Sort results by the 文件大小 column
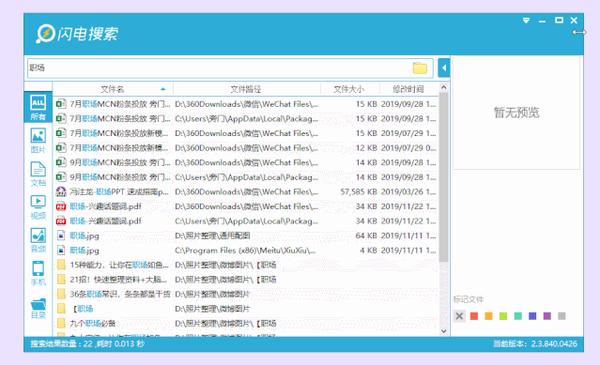The width and height of the screenshot is (600, 365). click(x=349, y=89)
